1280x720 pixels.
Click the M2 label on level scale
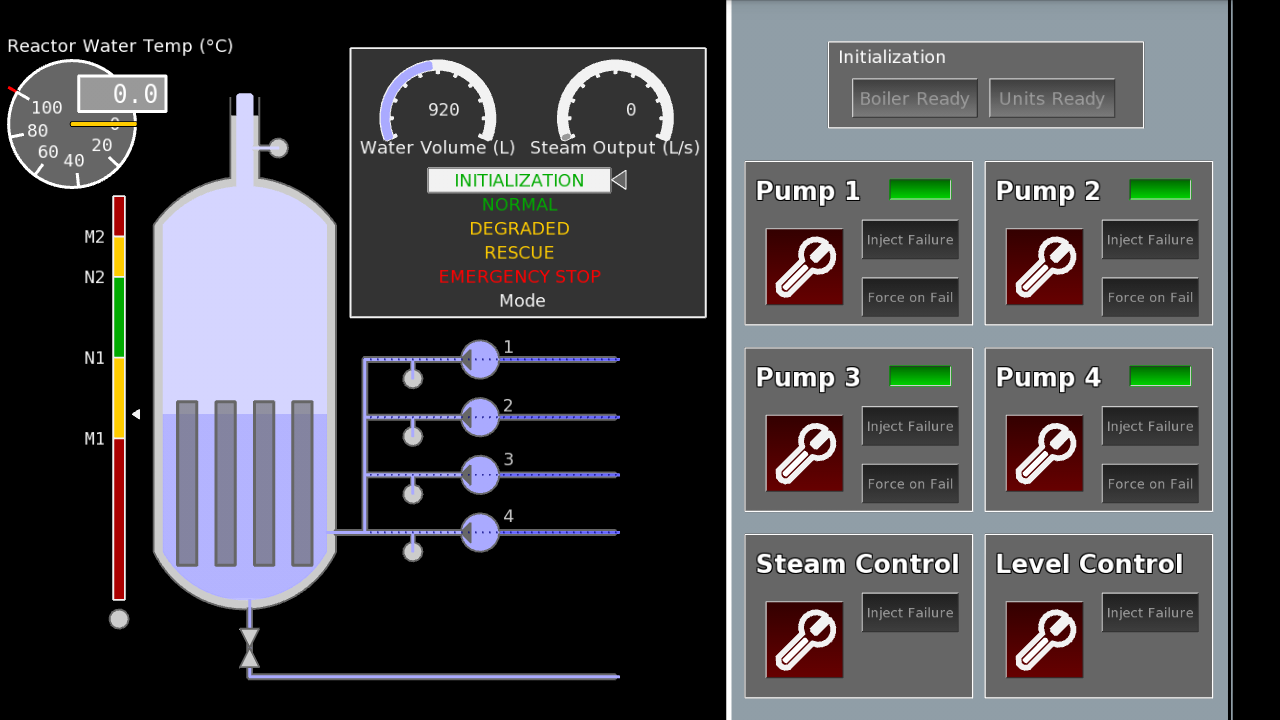pos(95,237)
